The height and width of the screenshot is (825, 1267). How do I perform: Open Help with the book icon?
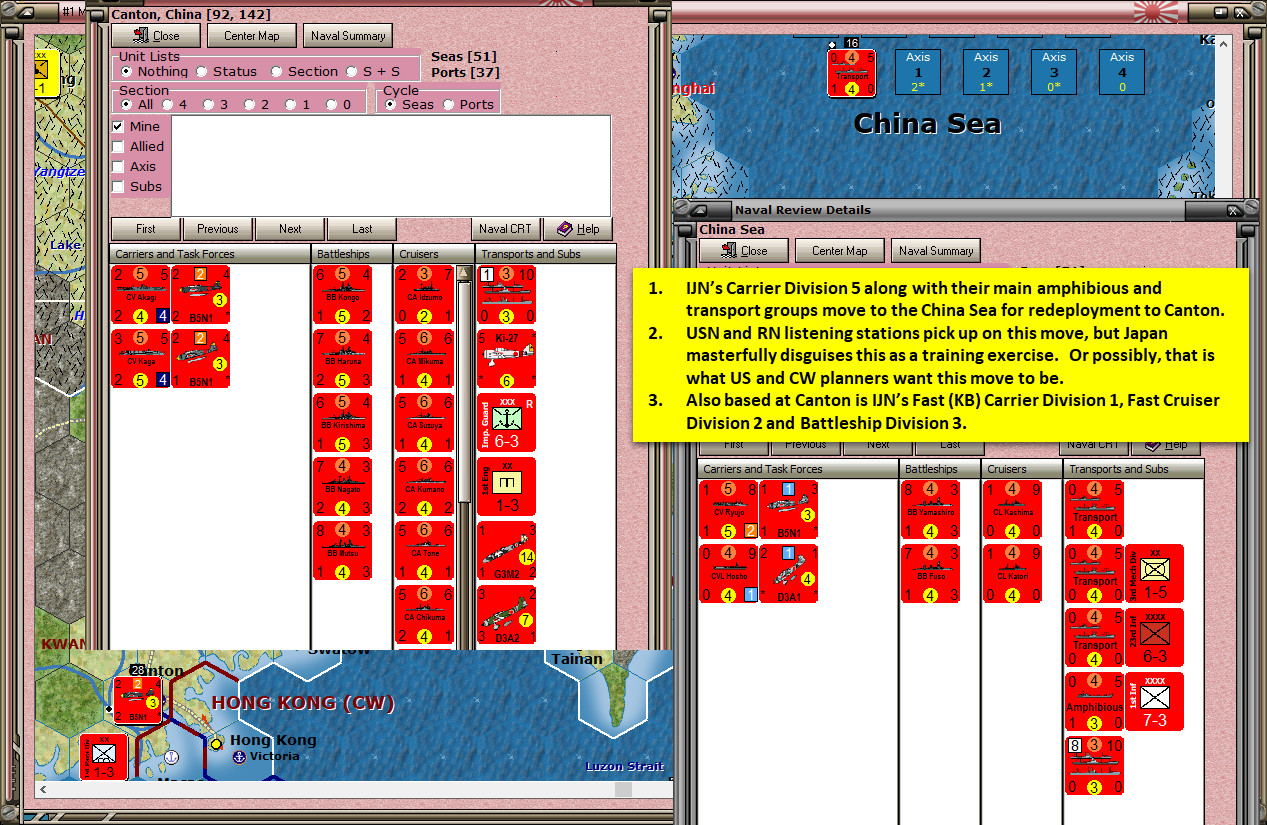click(578, 229)
